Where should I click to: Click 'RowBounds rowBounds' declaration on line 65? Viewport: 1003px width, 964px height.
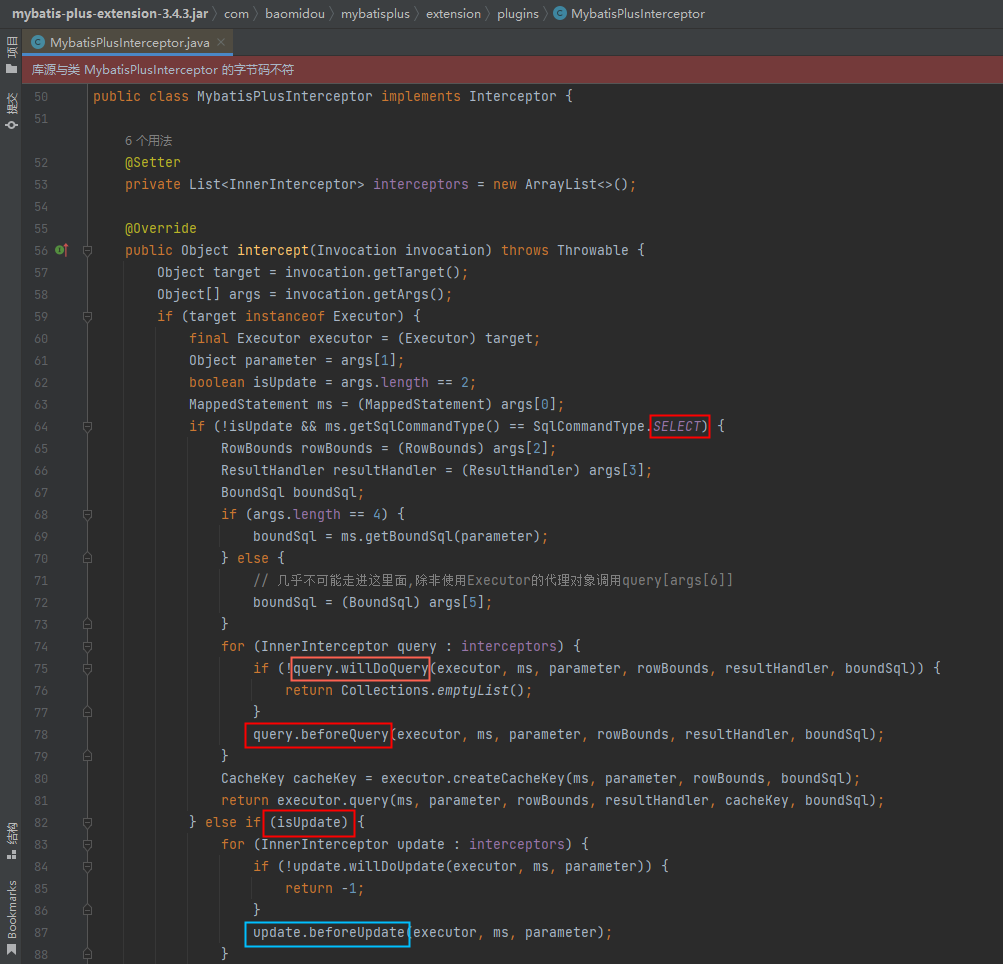coord(297,448)
